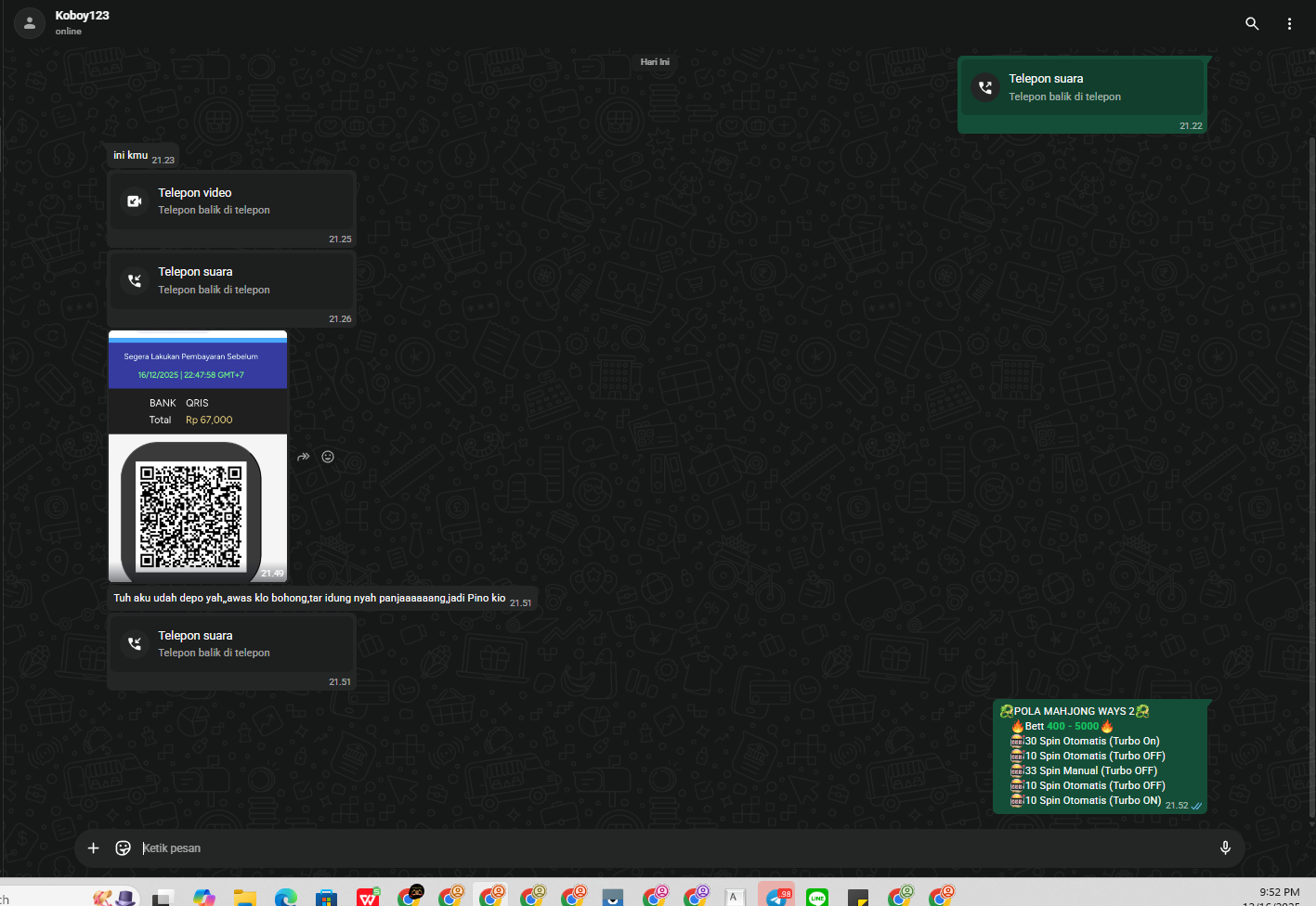Switch to LINE in the taskbar

pos(817,897)
